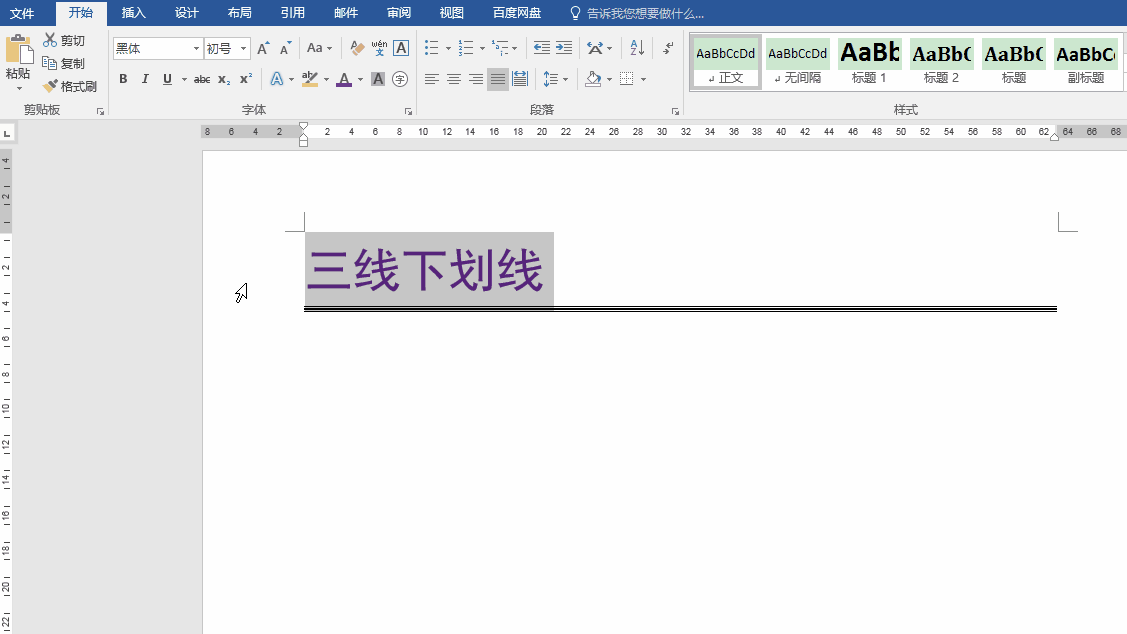This screenshot has width=1127, height=634.
Task: Cut text using the 剪切 icon
Action: [68, 40]
